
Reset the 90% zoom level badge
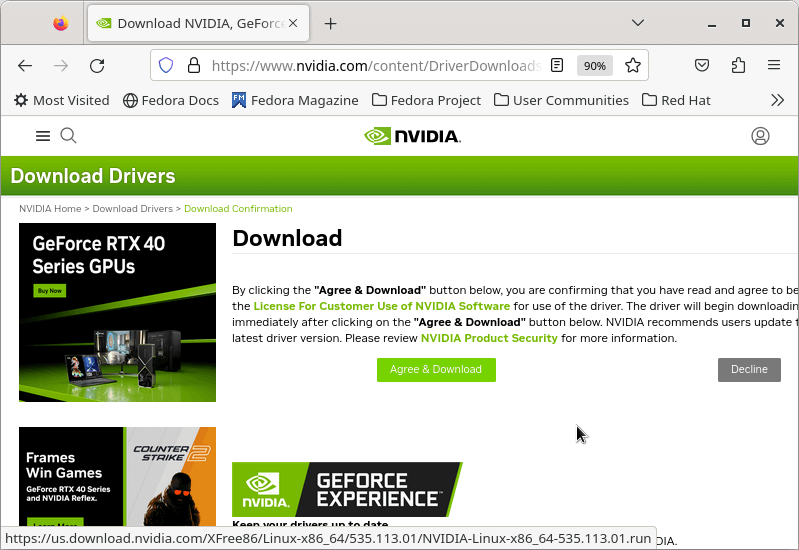(595, 66)
